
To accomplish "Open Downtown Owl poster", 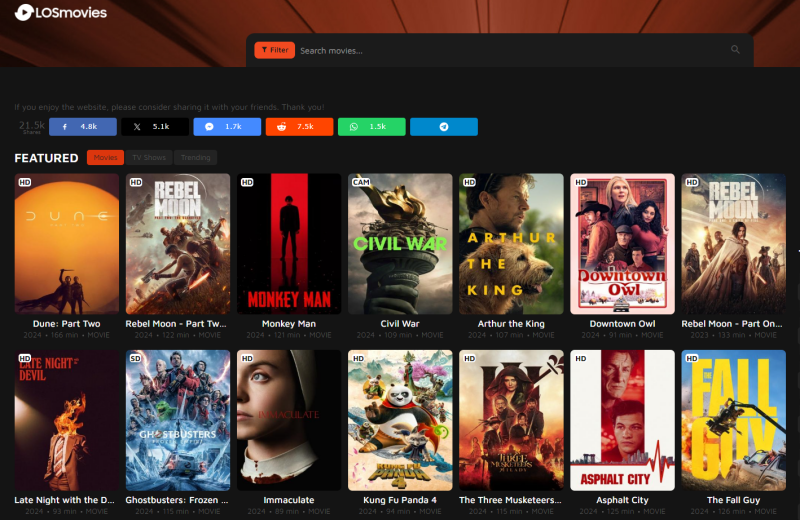I will pos(622,244).
